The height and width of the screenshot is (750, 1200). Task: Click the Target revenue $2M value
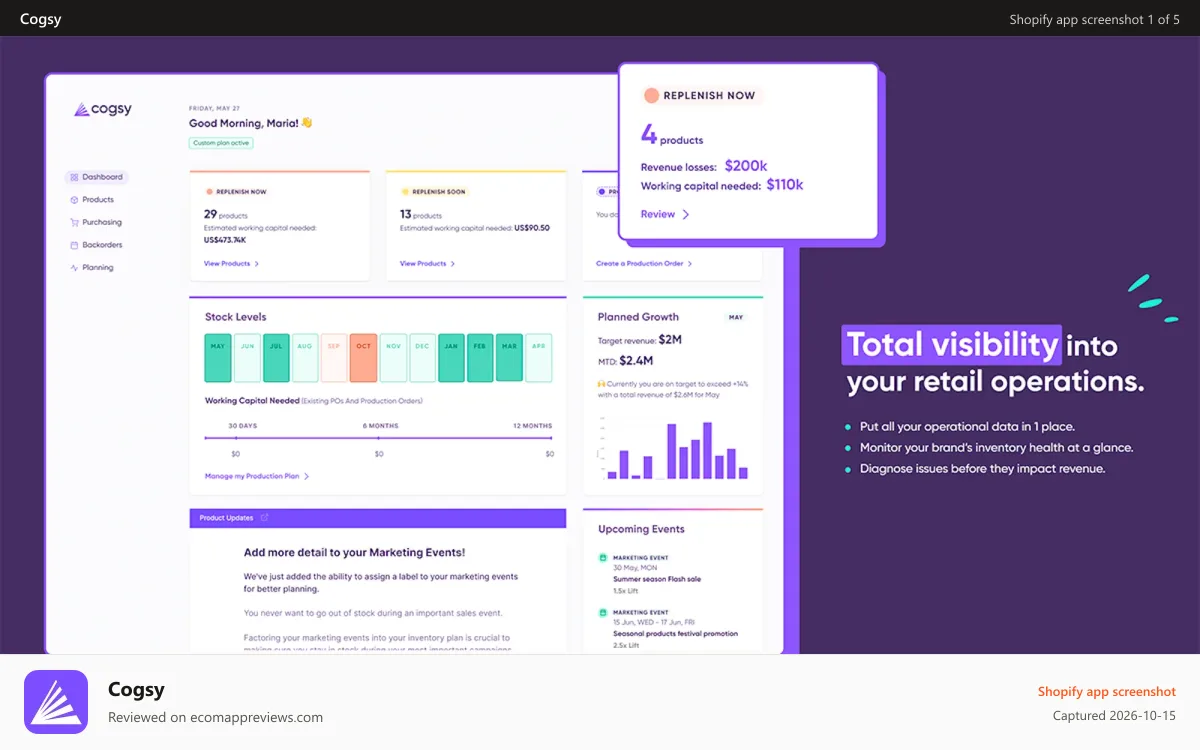[670, 340]
